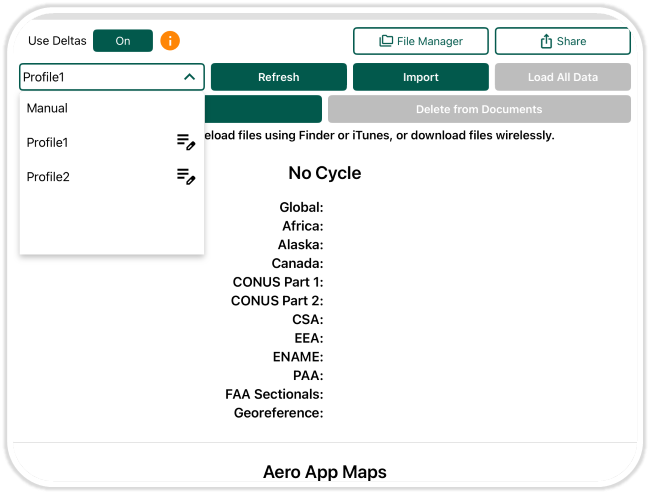
Task: Open edit options for Profile1 in list
Action: click(186, 143)
